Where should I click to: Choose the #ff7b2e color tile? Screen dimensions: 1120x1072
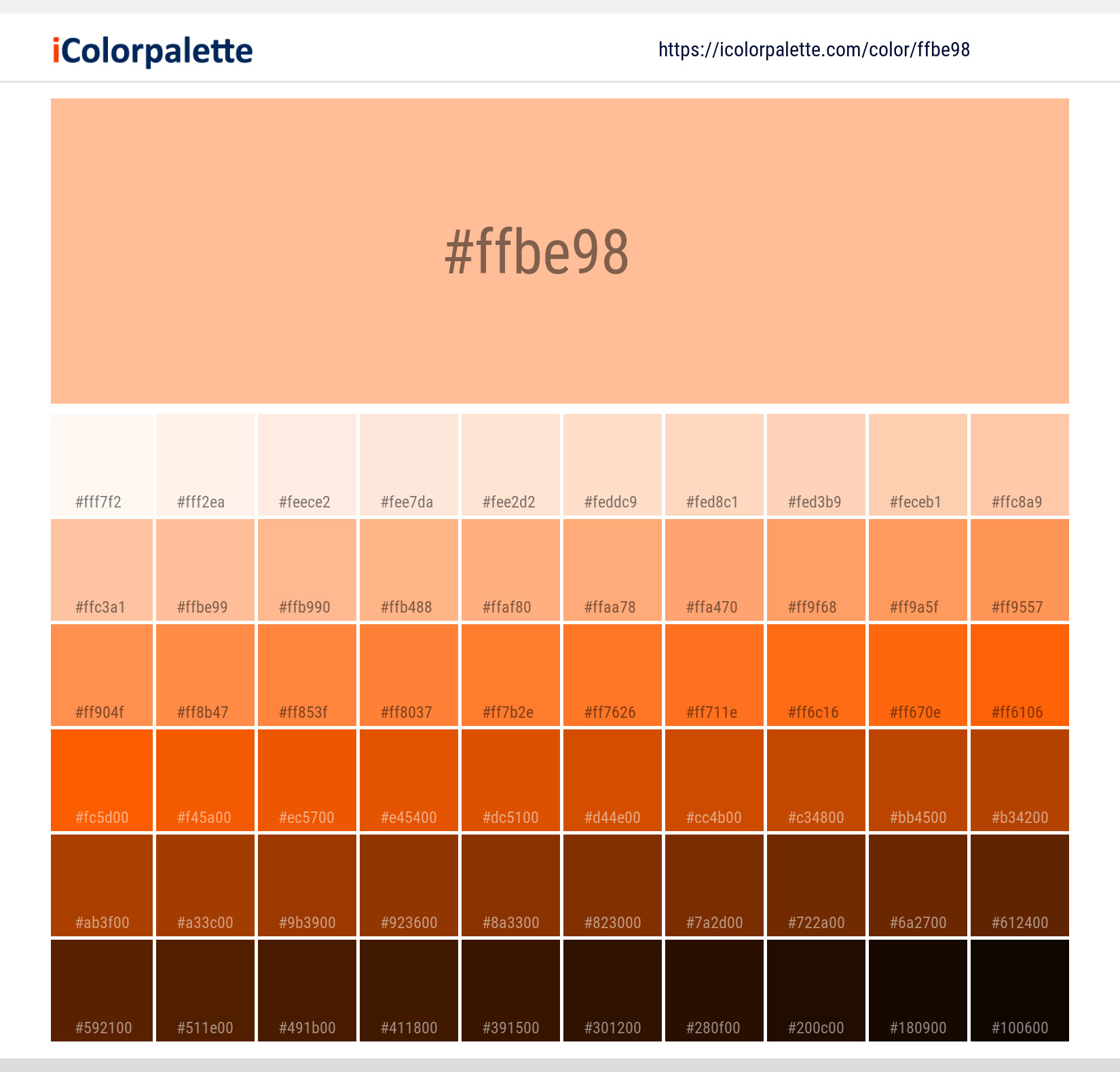click(x=510, y=675)
